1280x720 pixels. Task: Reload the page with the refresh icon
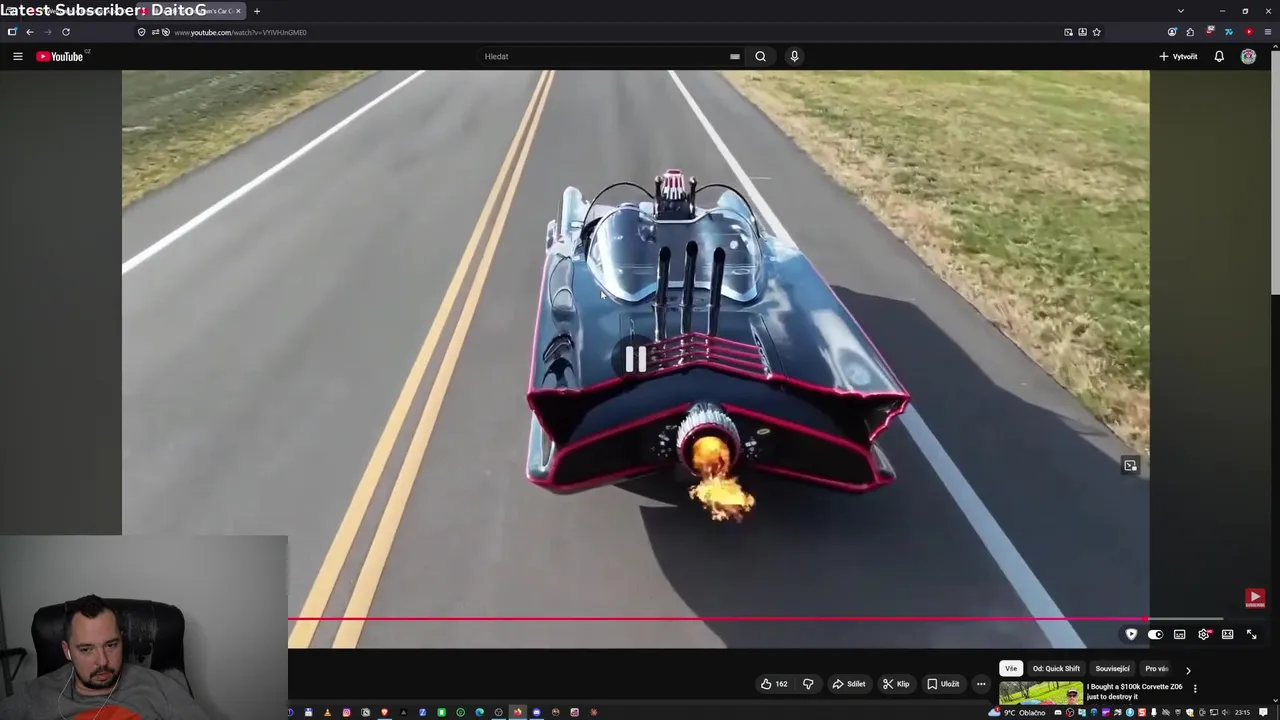(x=66, y=32)
